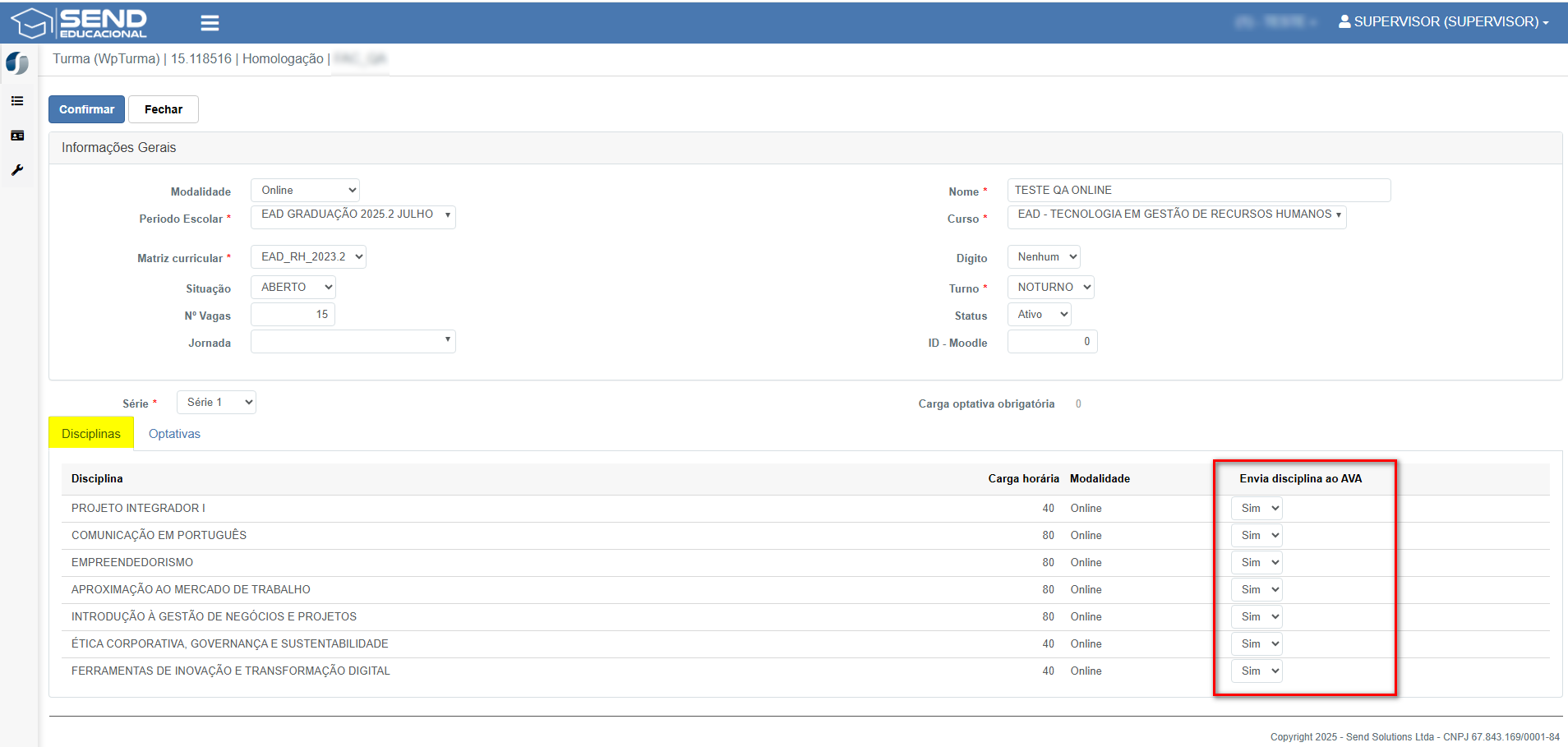
Task: Select the Disciplinas tab
Action: (x=91, y=434)
